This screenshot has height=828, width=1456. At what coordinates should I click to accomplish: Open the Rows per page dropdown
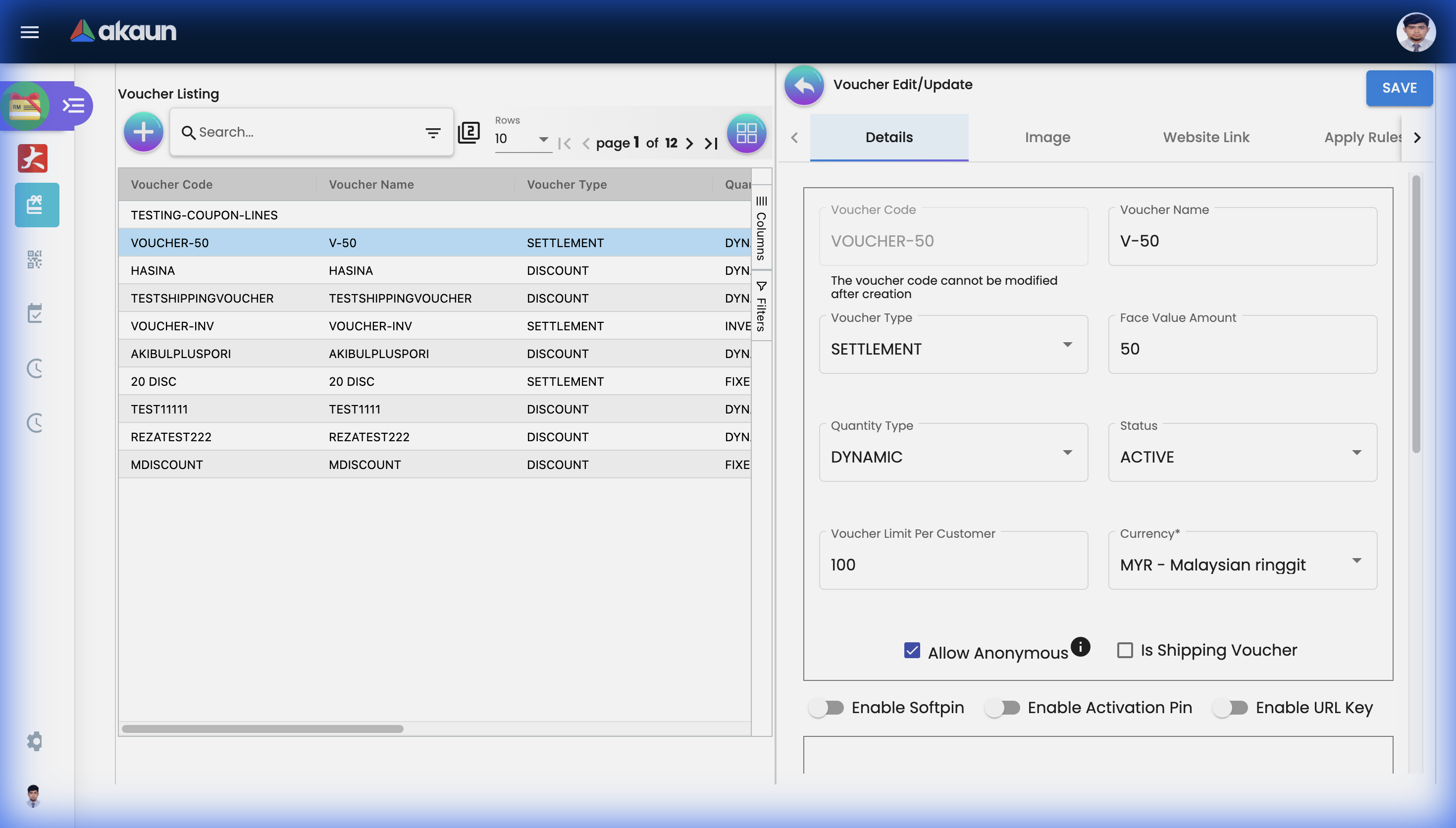tap(521, 139)
